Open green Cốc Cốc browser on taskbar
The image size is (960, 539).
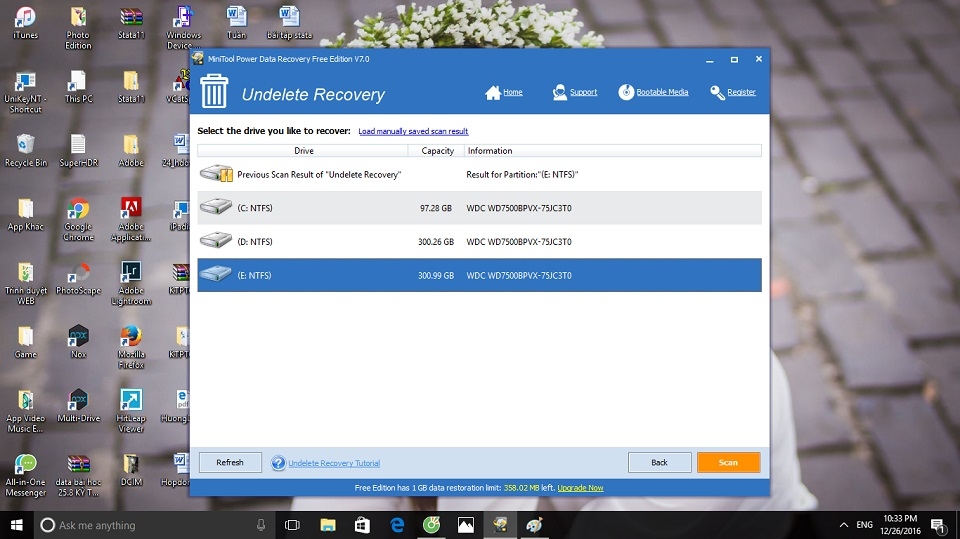(432, 525)
